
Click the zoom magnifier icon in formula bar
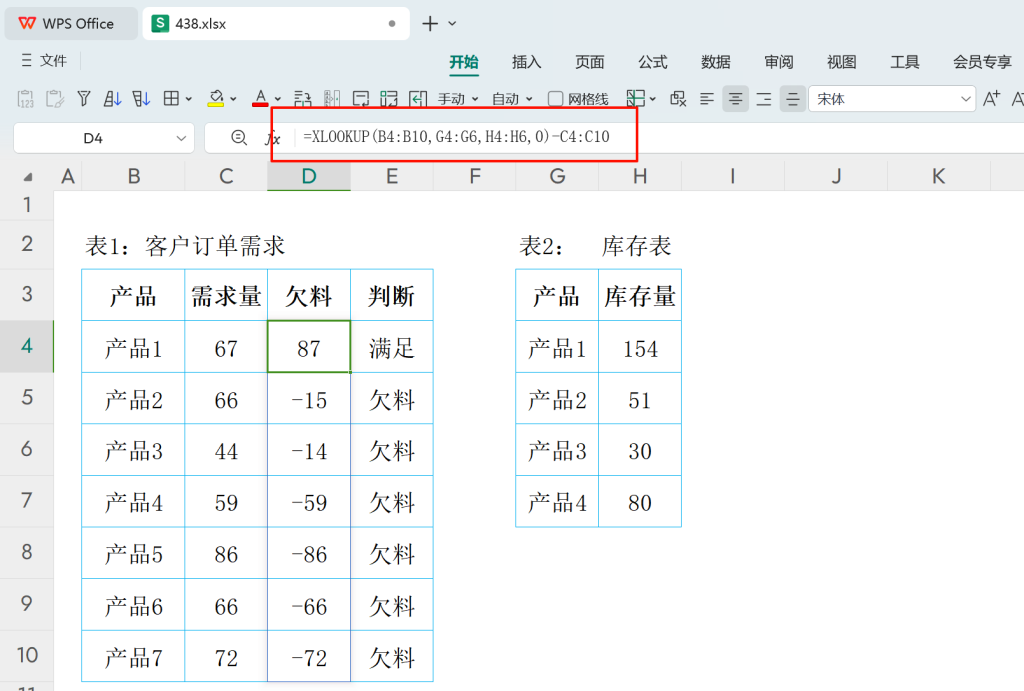[239, 138]
